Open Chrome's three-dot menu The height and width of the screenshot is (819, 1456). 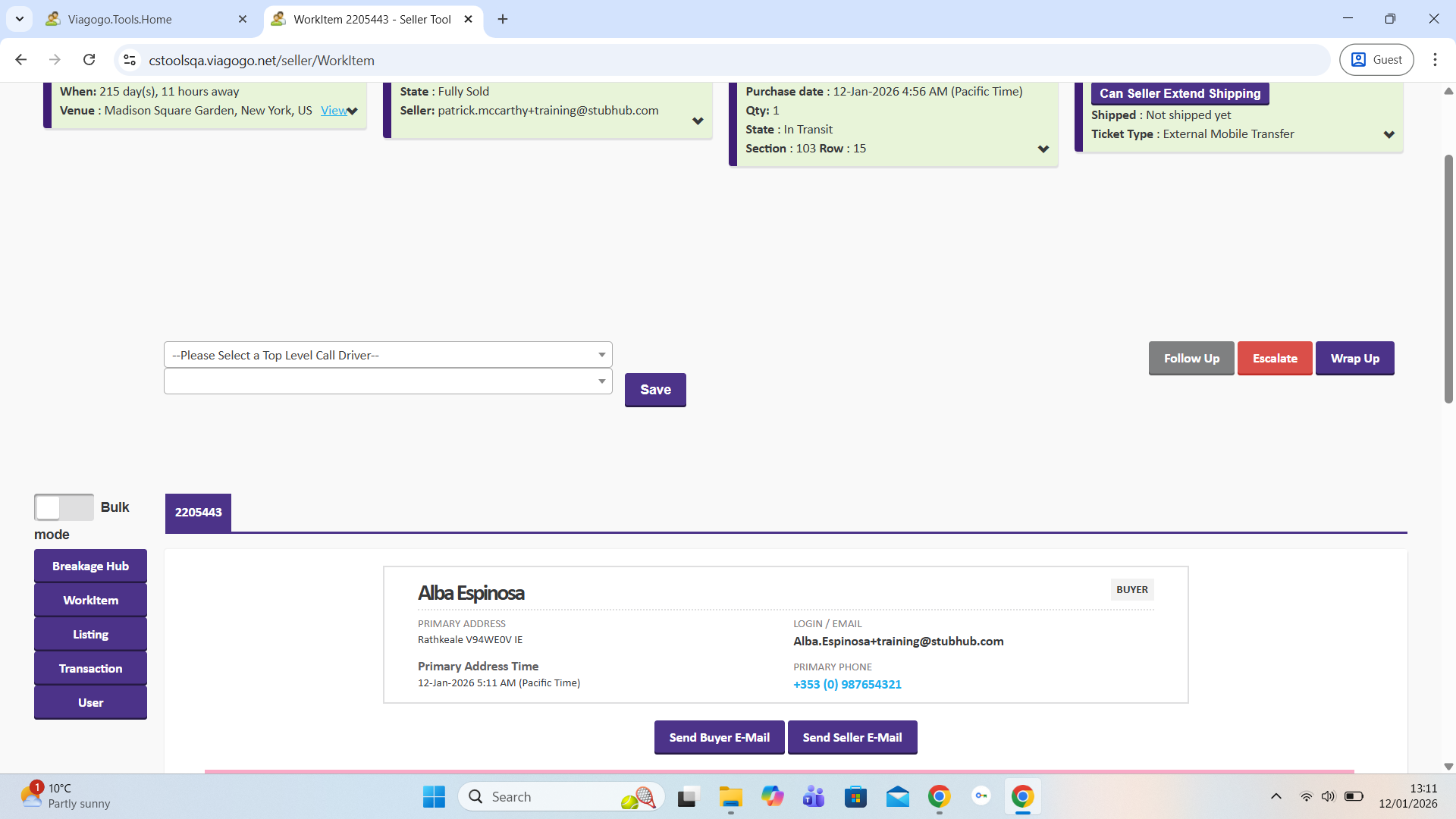point(1434,60)
